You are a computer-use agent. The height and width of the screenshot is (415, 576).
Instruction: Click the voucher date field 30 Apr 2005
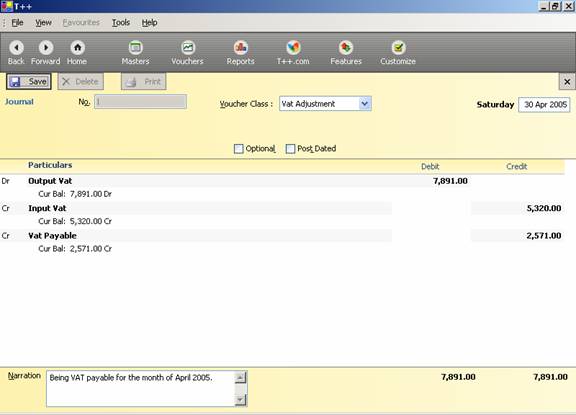[x=544, y=105]
